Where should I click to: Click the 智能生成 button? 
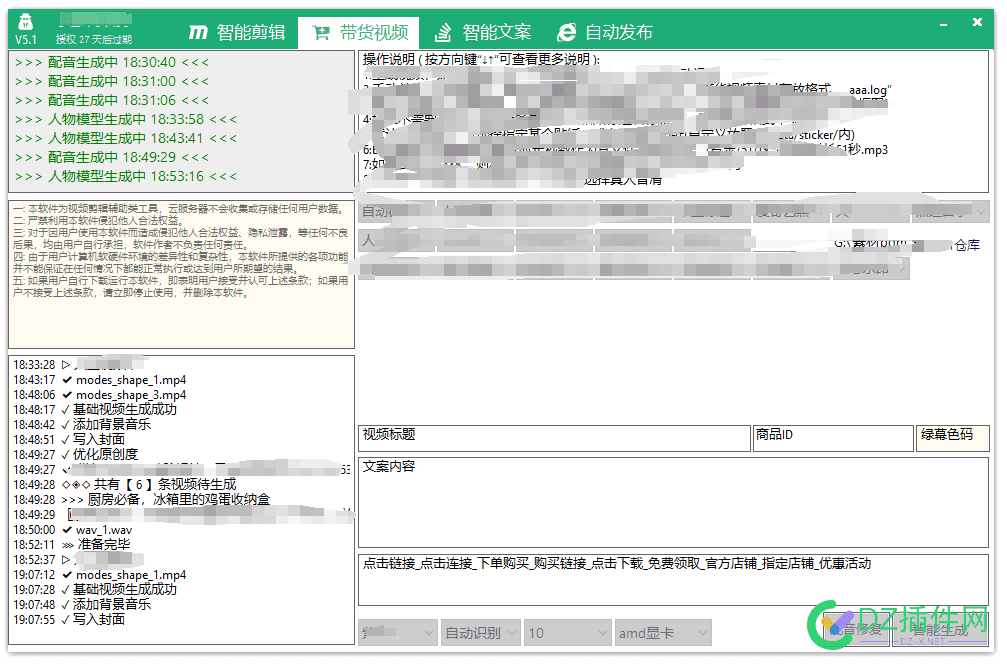click(941, 630)
